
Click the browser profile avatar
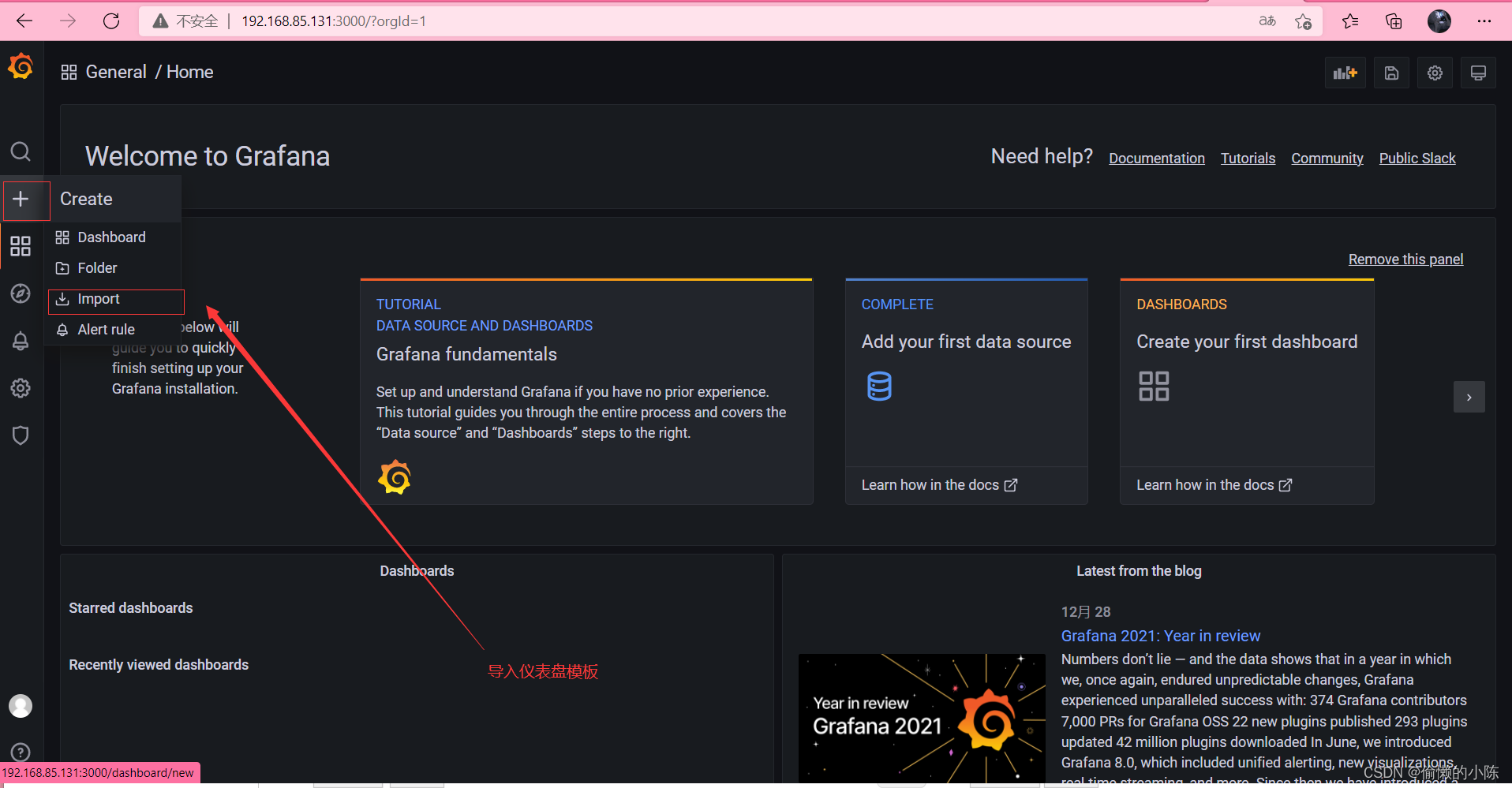(x=1439, y=21)
